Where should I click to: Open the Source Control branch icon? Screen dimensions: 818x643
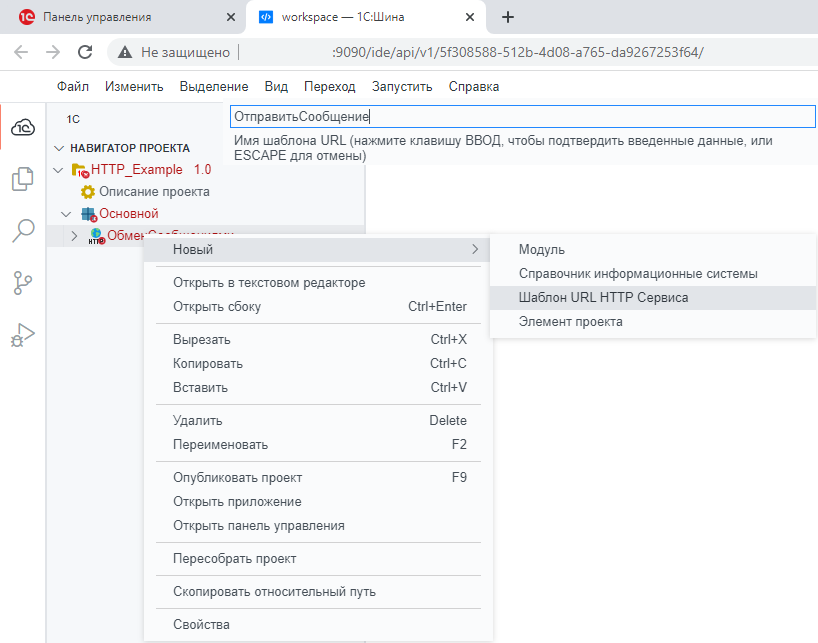[22, 283]
